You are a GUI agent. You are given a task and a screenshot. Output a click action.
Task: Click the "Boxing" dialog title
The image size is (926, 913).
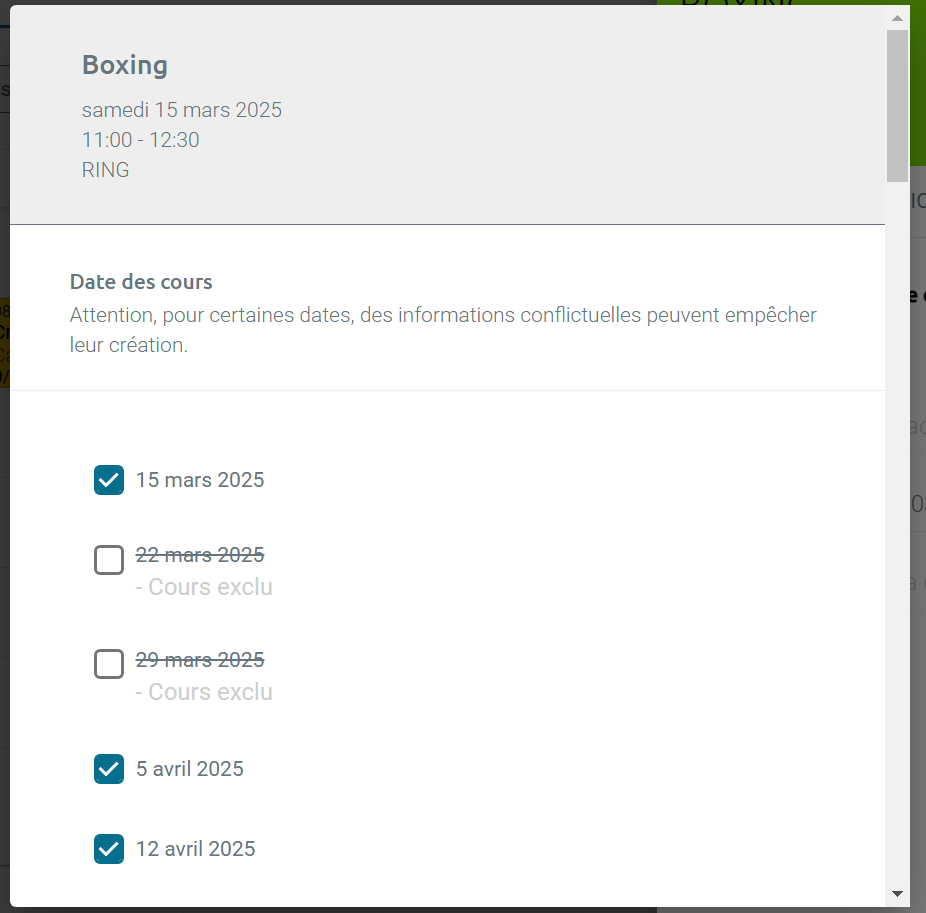125,65
